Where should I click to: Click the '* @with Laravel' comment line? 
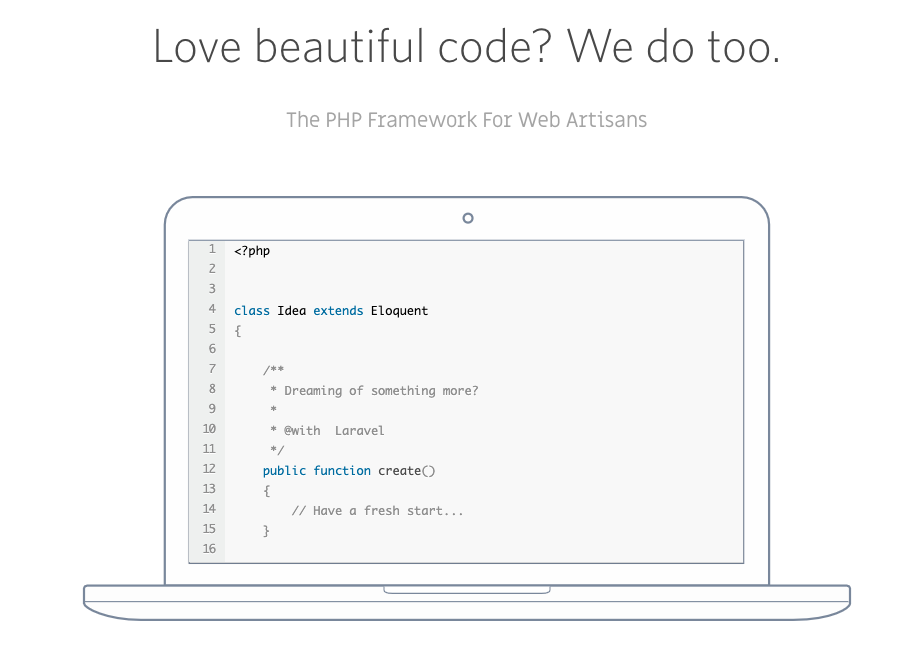[x=327, y=431]
